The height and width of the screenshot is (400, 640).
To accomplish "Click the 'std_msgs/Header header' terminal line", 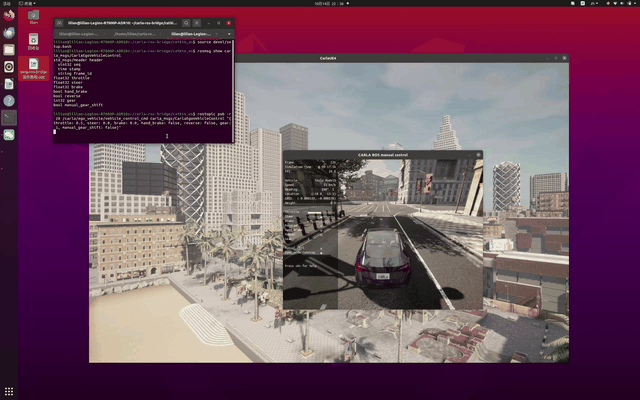I will click(78, 60).
